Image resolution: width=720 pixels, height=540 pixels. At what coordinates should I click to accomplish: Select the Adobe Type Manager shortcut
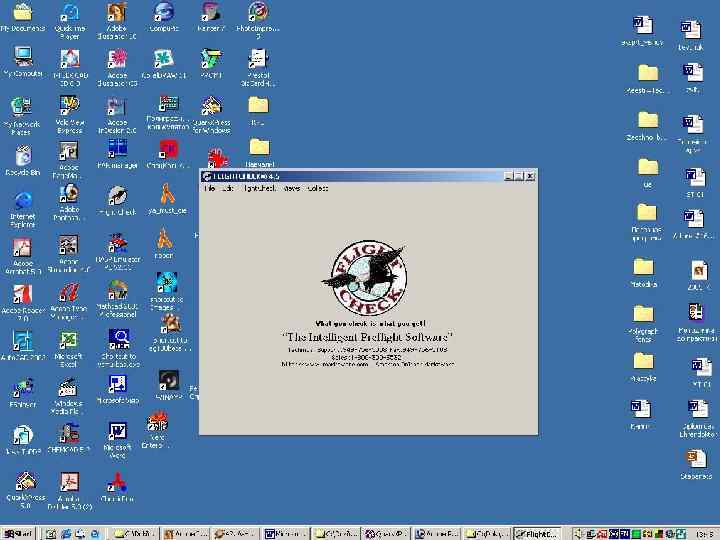(68, 301)
